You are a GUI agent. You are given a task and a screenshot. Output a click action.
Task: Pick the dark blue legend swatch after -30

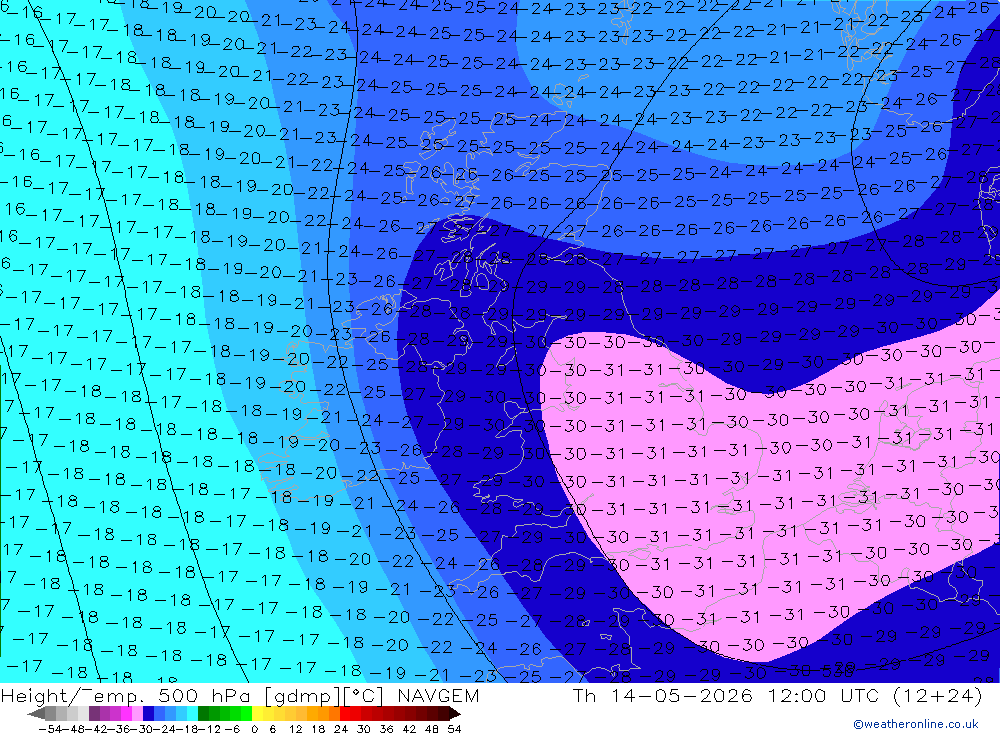148,714
